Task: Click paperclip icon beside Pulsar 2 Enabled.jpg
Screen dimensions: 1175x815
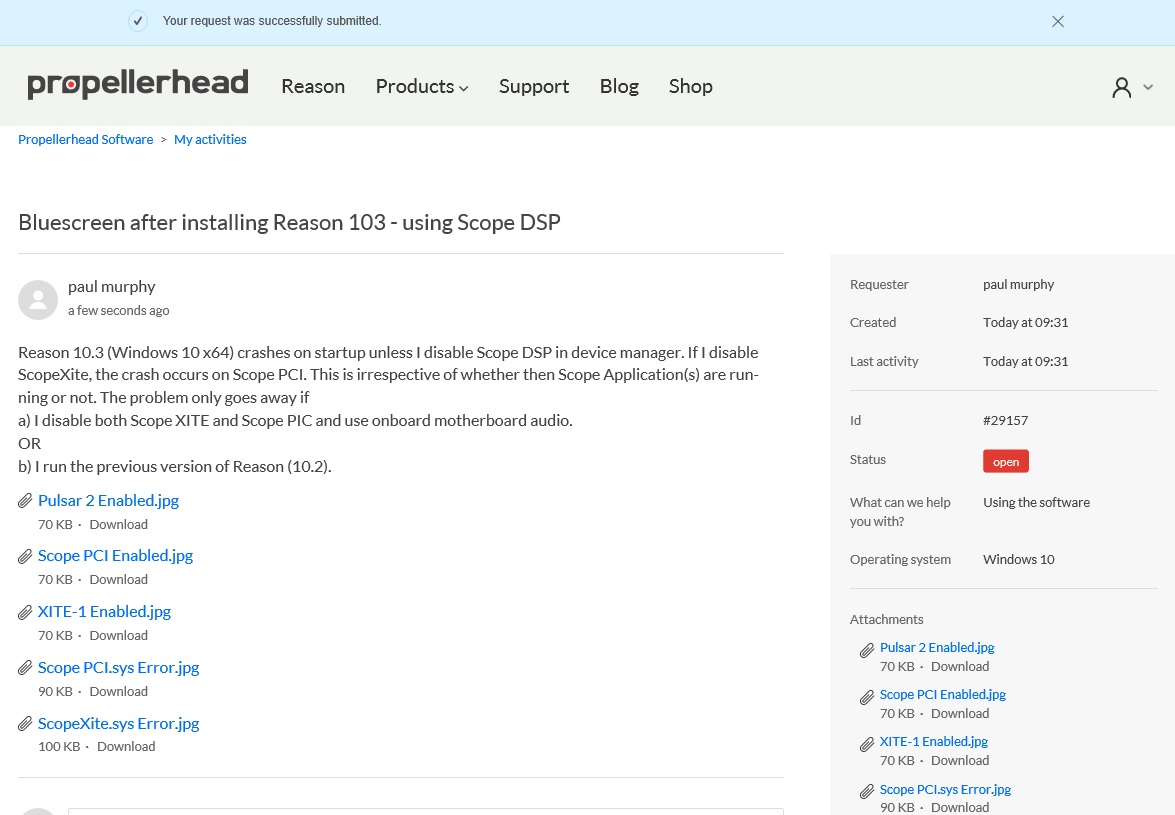Action: [25, 501]
